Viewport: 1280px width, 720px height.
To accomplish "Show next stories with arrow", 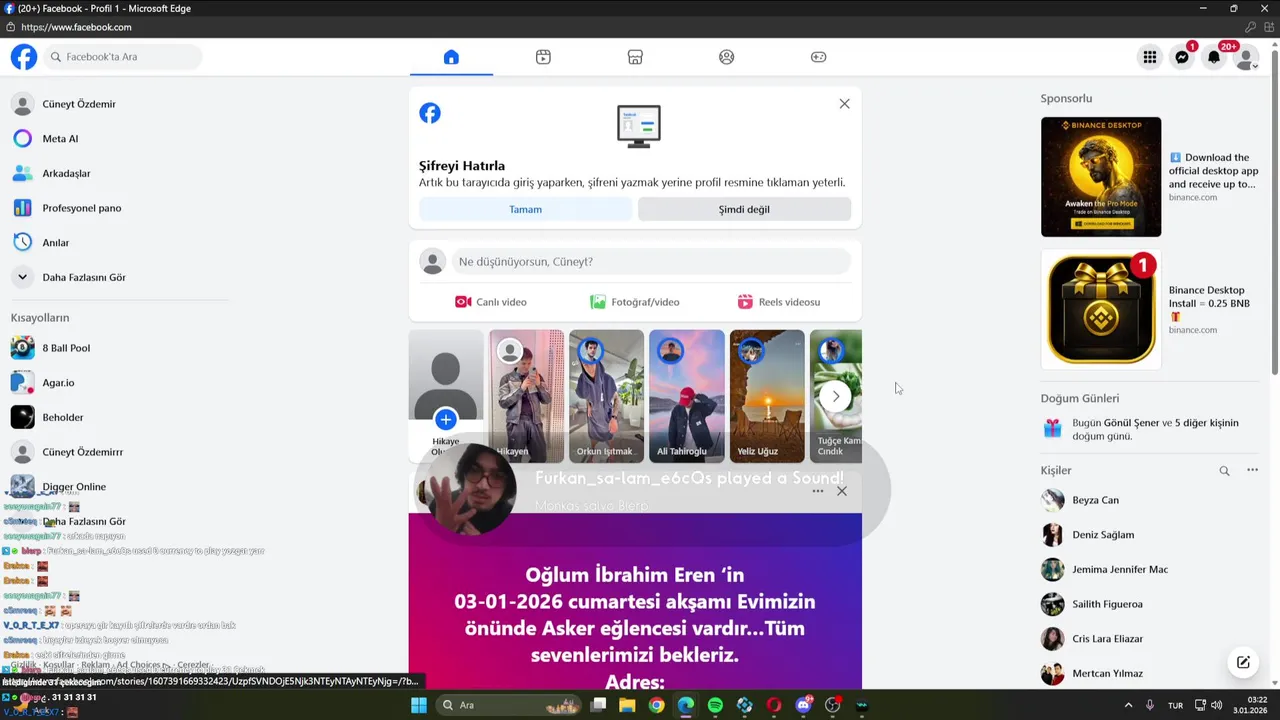I will pyautogui.click(x=835, y=396).
